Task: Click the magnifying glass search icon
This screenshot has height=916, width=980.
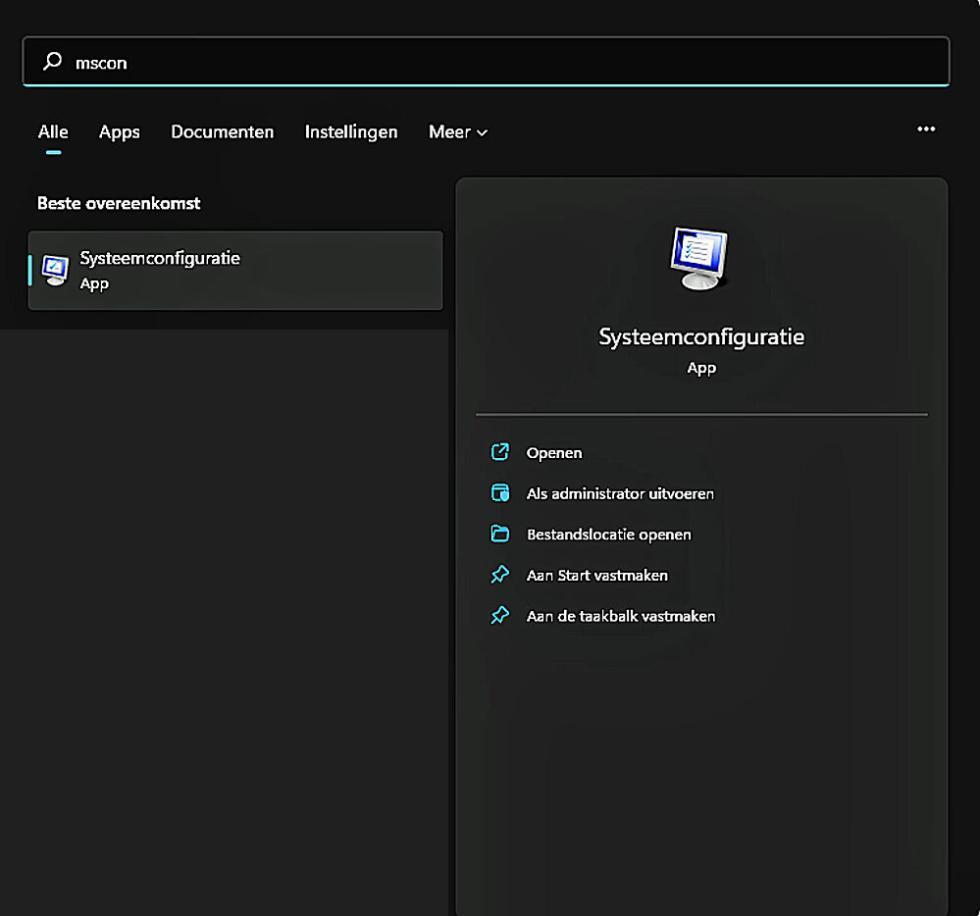Action: point(52,61)
